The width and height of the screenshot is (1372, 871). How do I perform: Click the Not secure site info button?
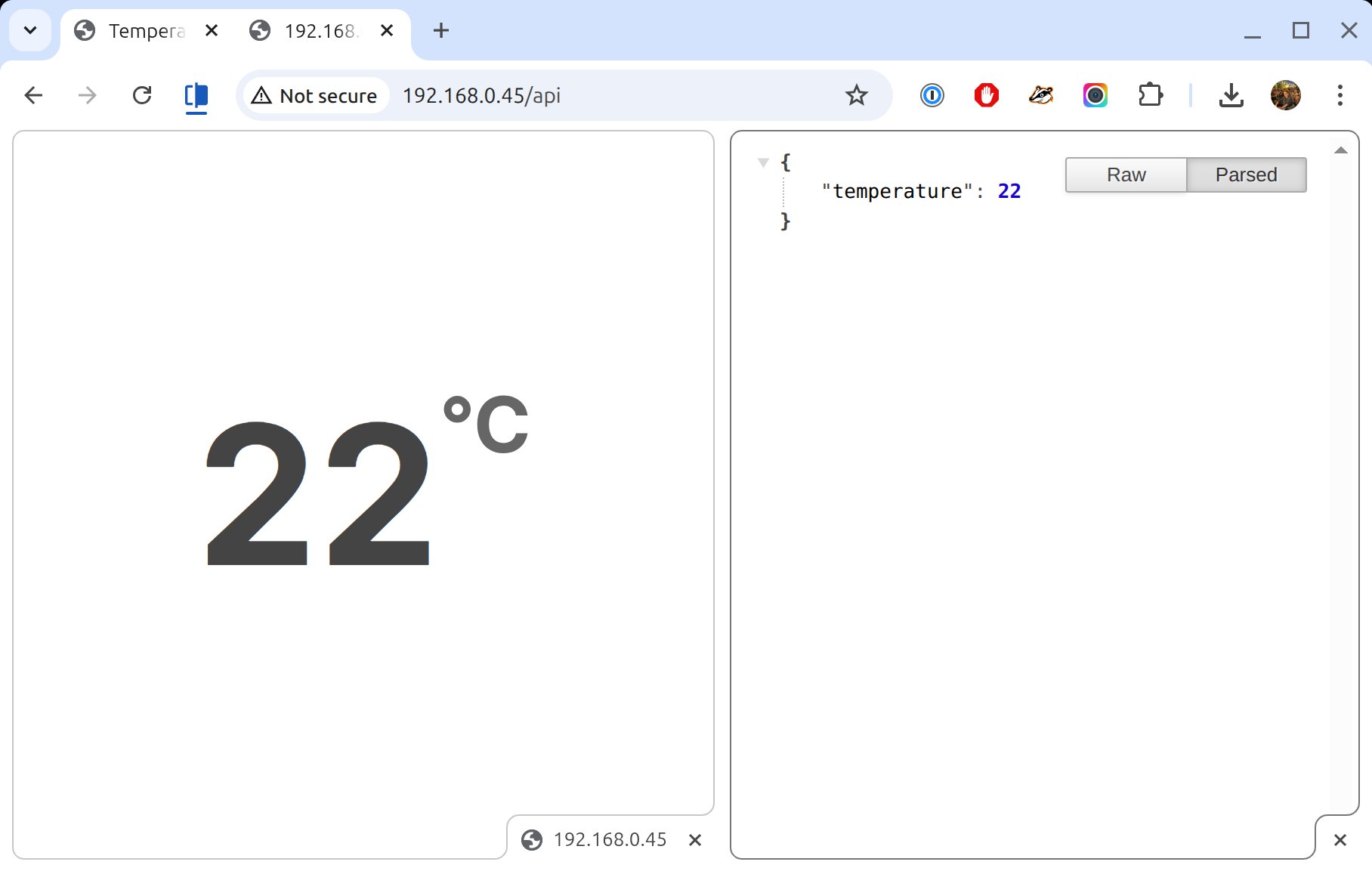pyautogui.click(x=315, y=96)
